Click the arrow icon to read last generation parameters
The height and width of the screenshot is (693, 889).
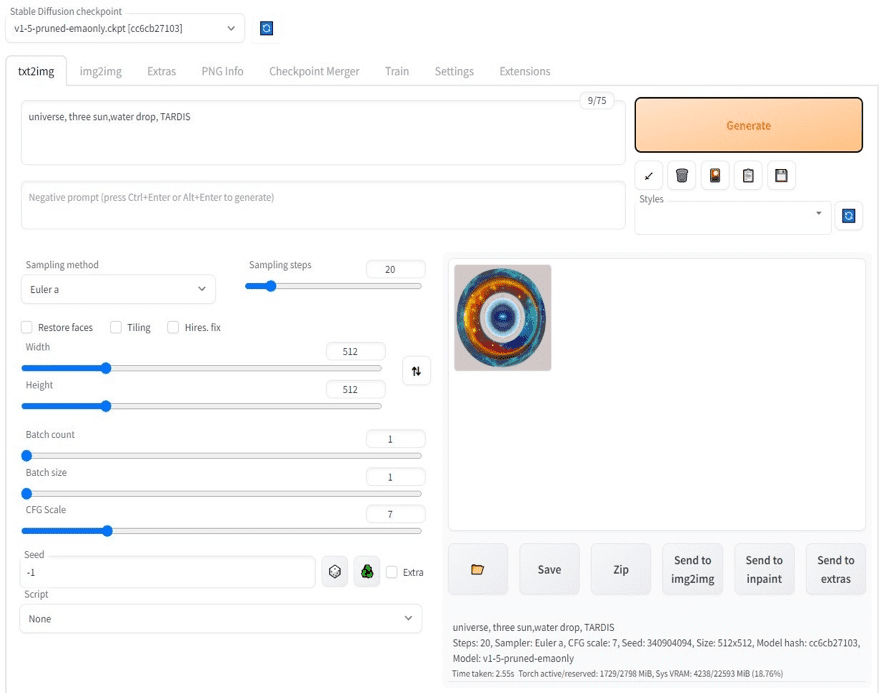click(648, 176)
